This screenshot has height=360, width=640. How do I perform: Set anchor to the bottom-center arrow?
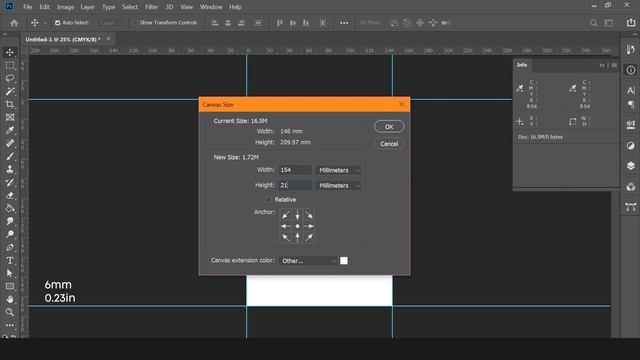pos(298,237)
